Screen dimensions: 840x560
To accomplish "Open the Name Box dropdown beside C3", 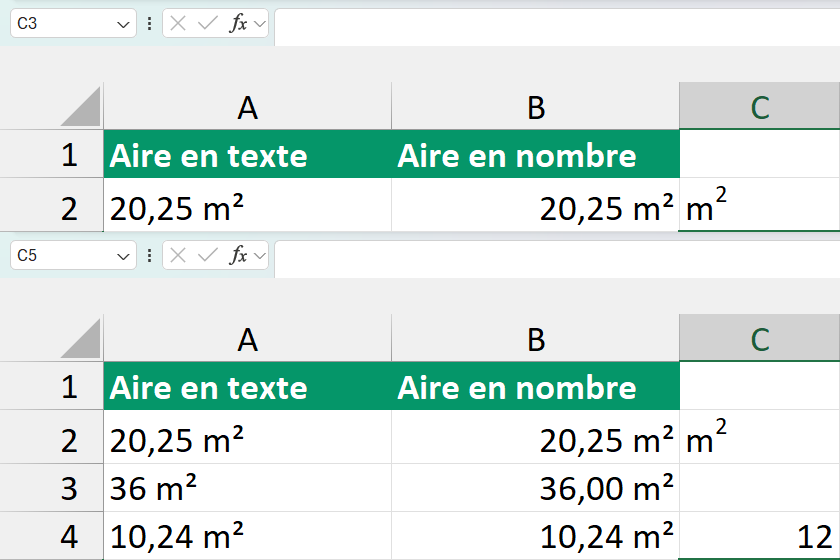I will [x=123, y=24].
